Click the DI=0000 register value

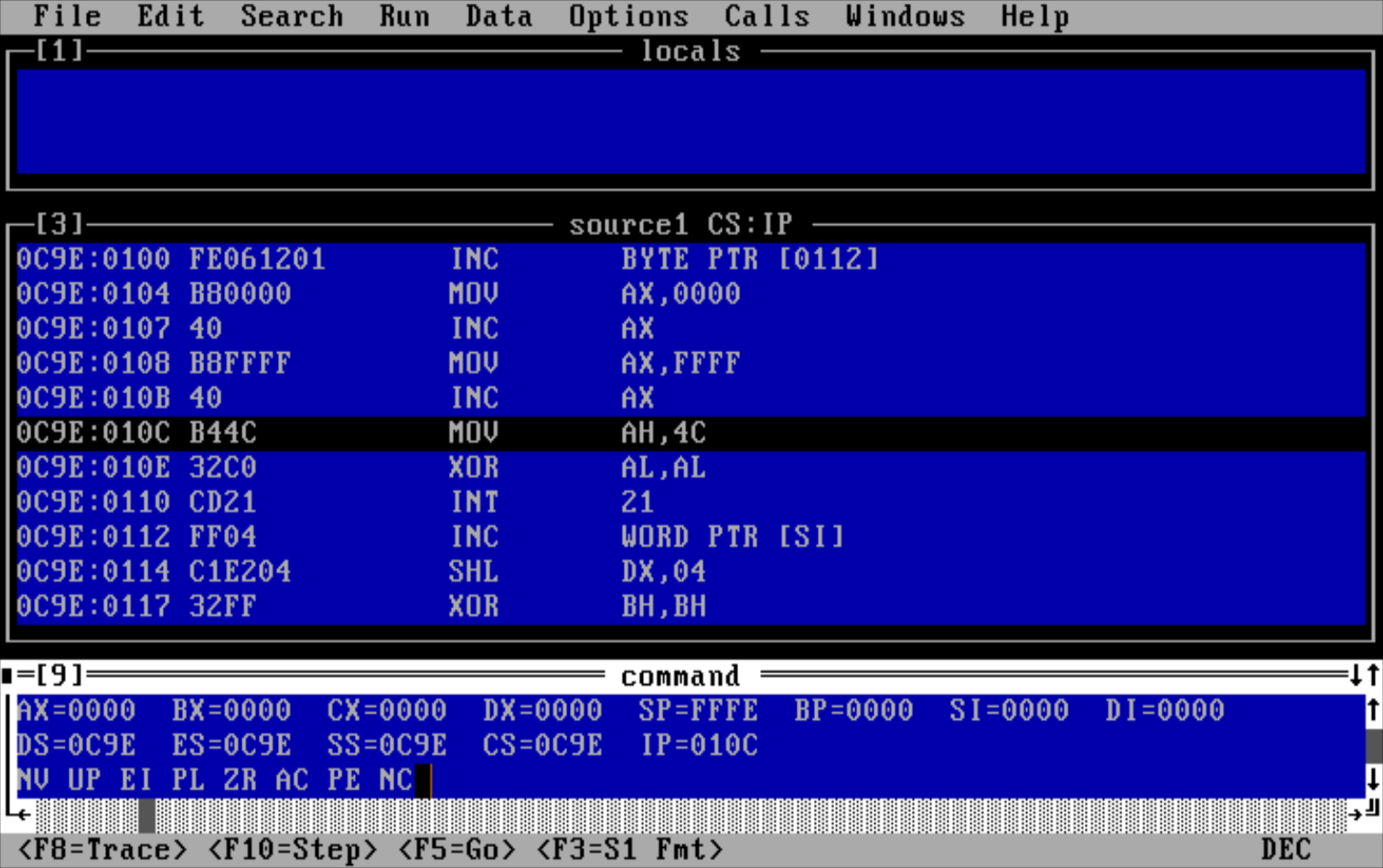coord(1165,711)
